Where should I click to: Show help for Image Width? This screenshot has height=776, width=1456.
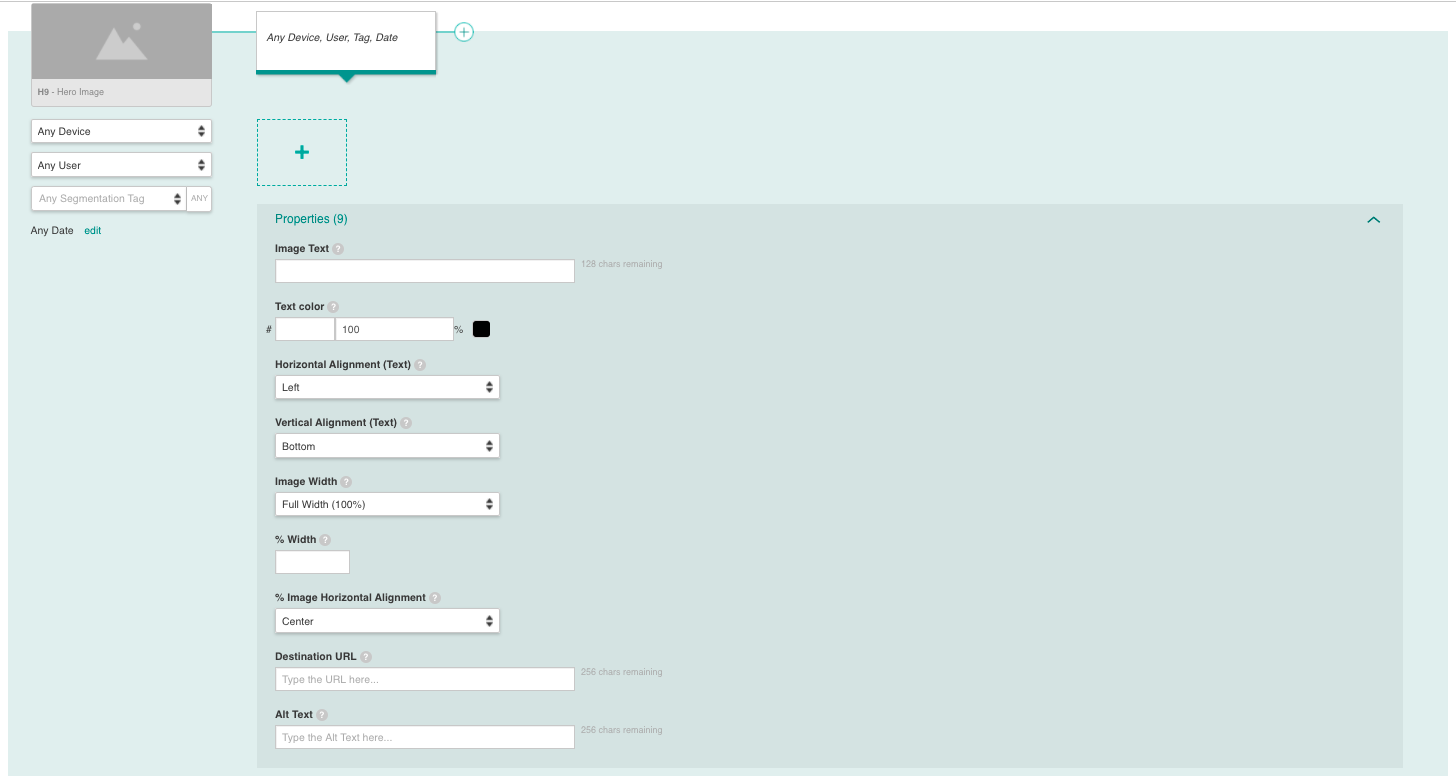click(346, 482)
